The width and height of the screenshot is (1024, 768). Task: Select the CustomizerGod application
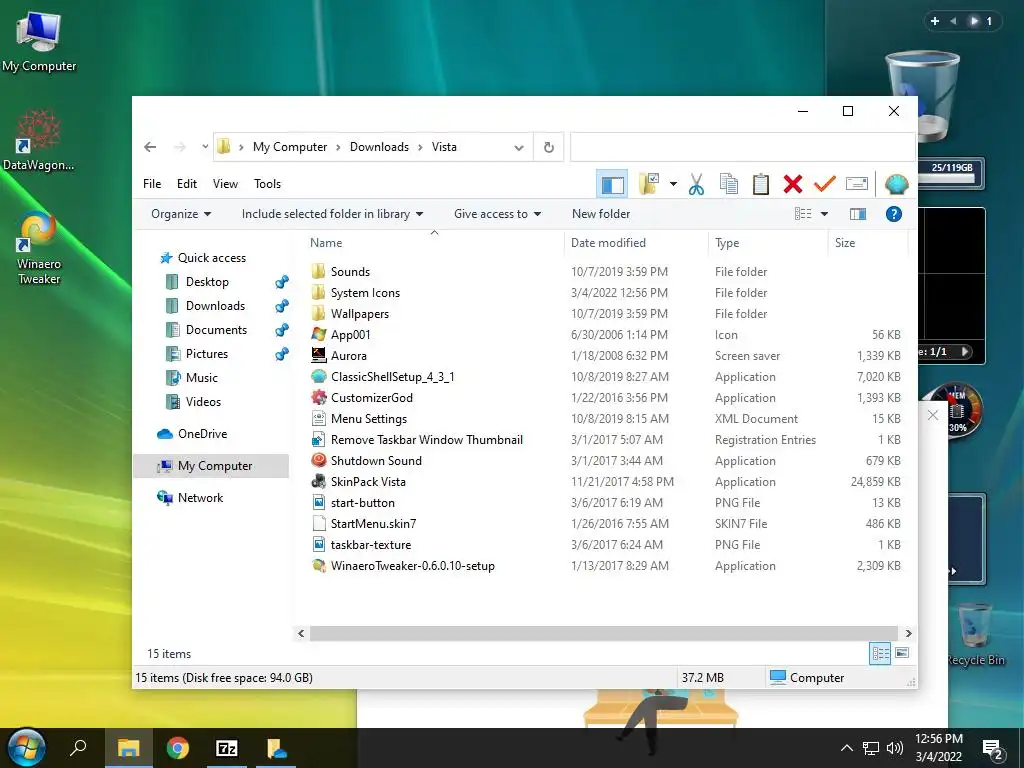click(x=372, y=398)
